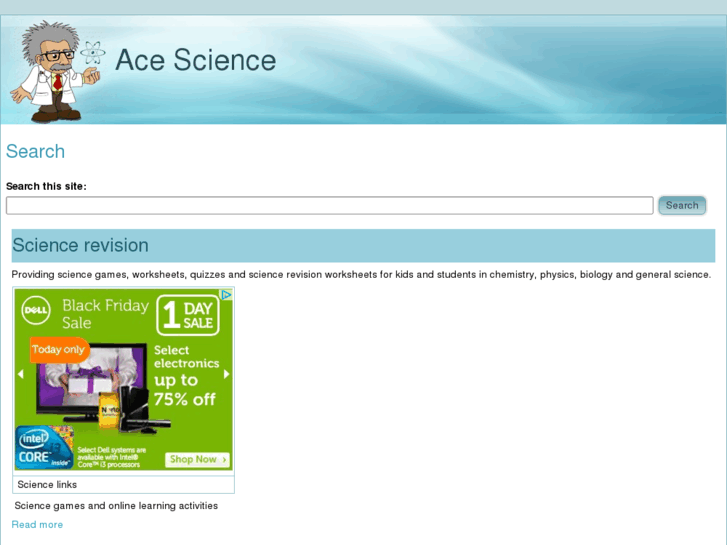
Task: Click the Intel Core badge in the ad
Action: [44, 447]
